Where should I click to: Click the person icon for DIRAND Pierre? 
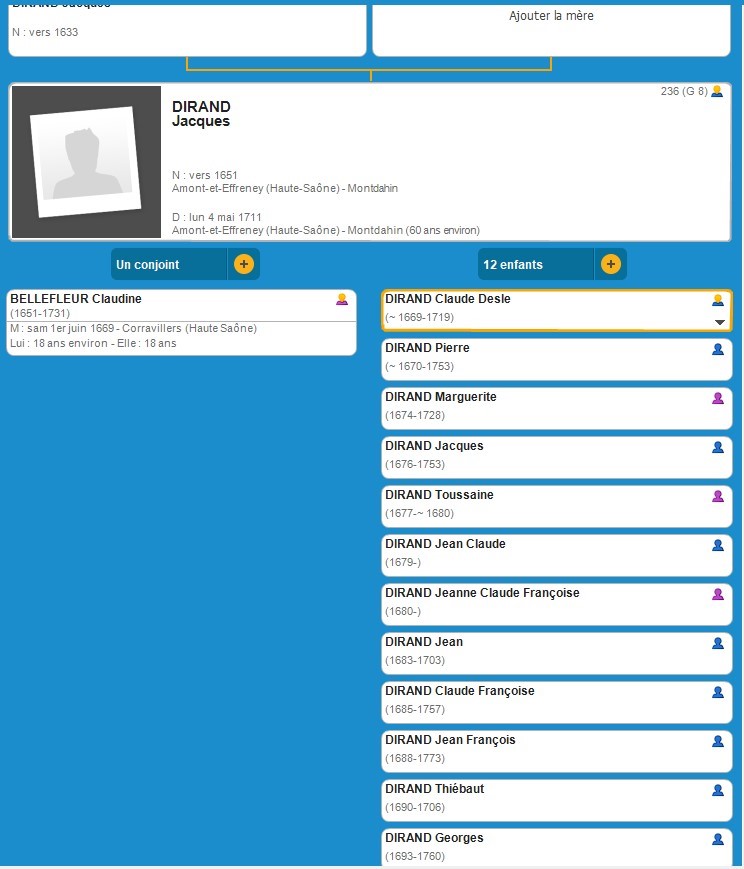click(717, 349)
